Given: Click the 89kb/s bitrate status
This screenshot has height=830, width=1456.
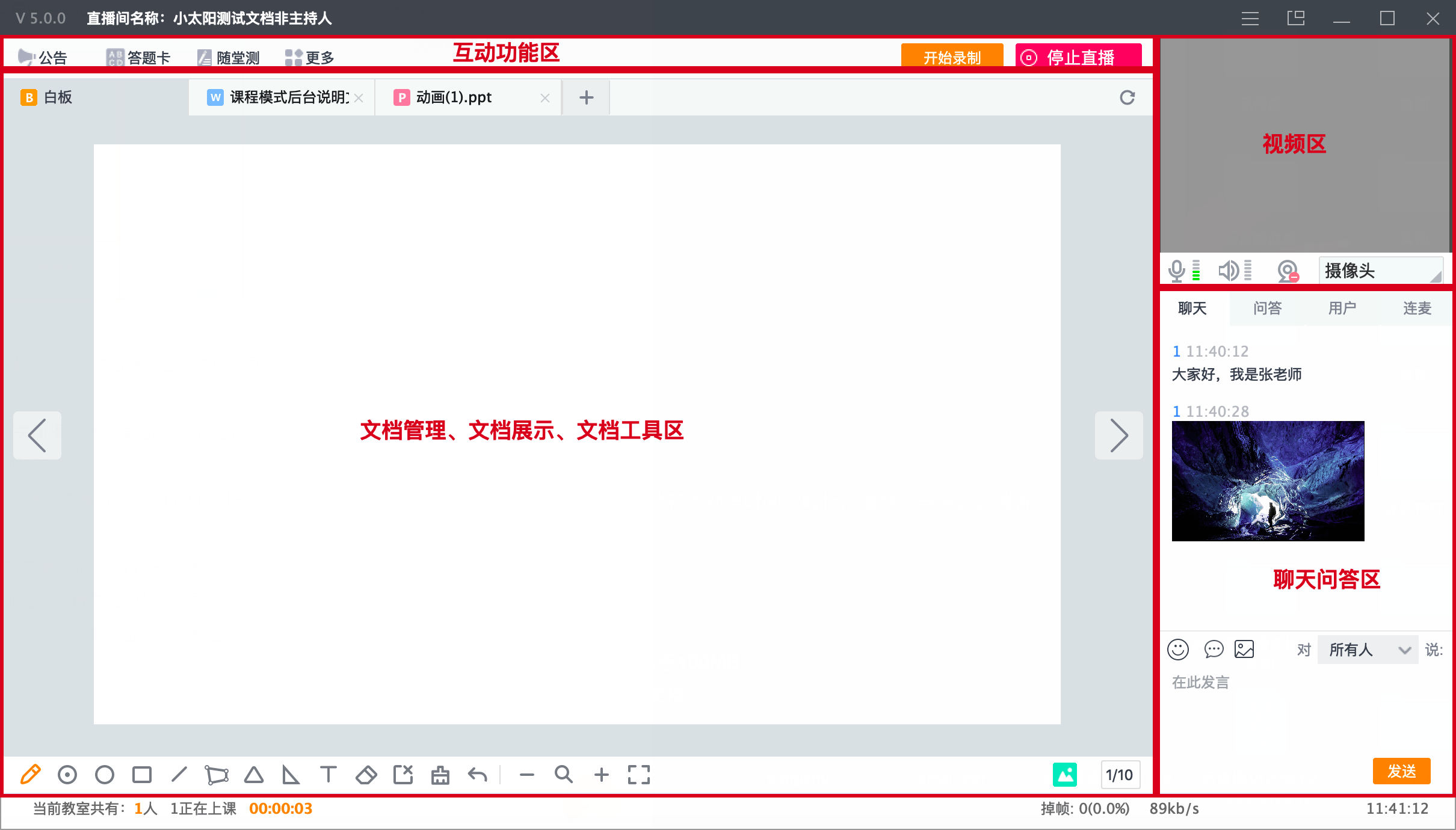Looking at the screenshot, I should [x=1174, y=808].
